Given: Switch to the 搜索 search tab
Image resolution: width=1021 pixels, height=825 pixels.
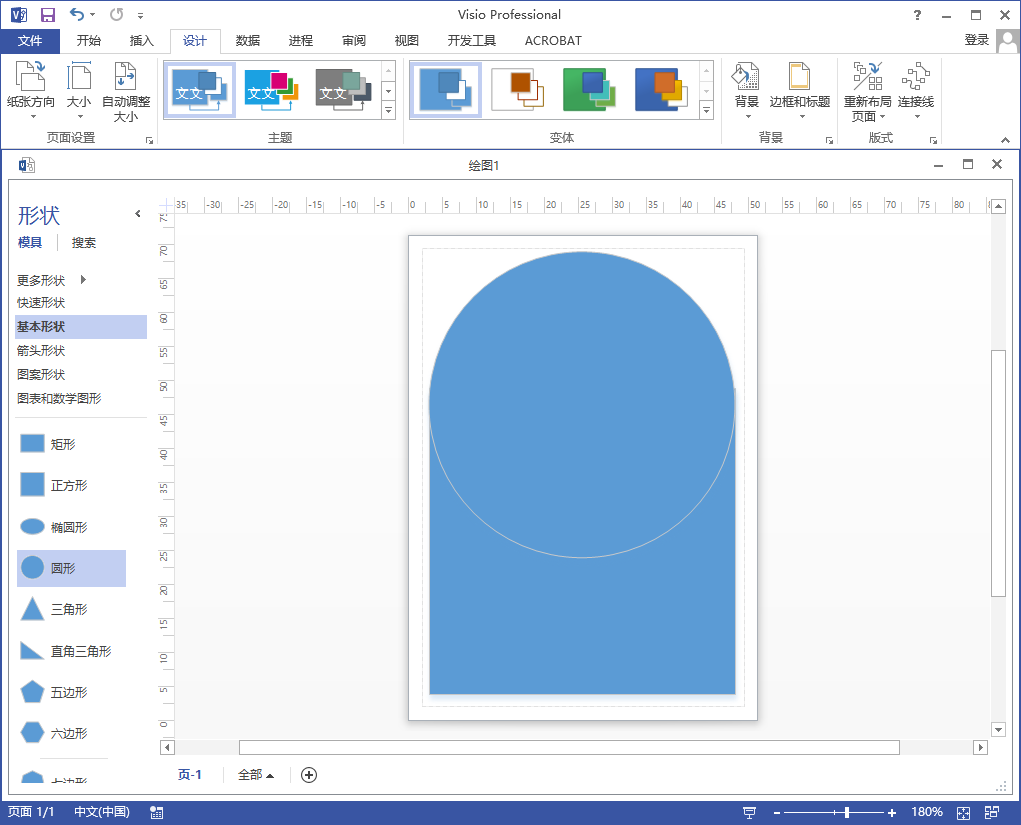Looking at the screenshot, I should click(83, 242).
